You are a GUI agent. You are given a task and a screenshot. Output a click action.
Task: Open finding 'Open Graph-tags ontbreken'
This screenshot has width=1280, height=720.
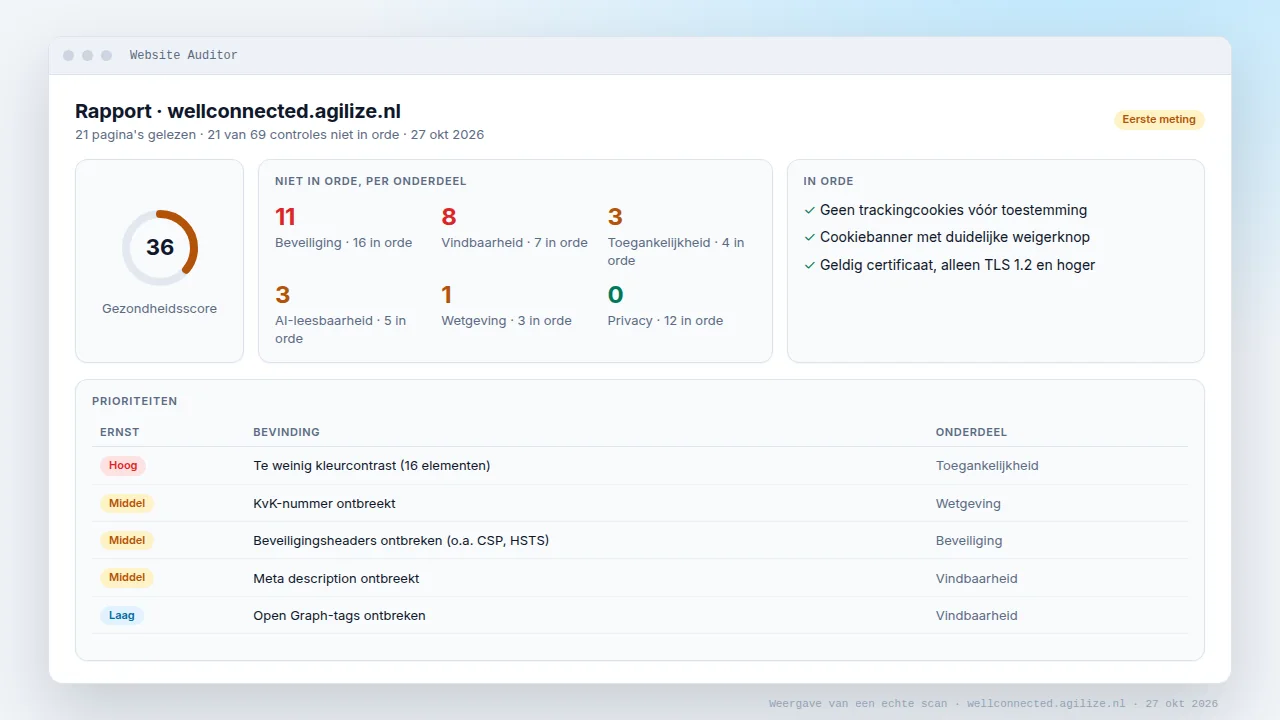coord(339,615)
